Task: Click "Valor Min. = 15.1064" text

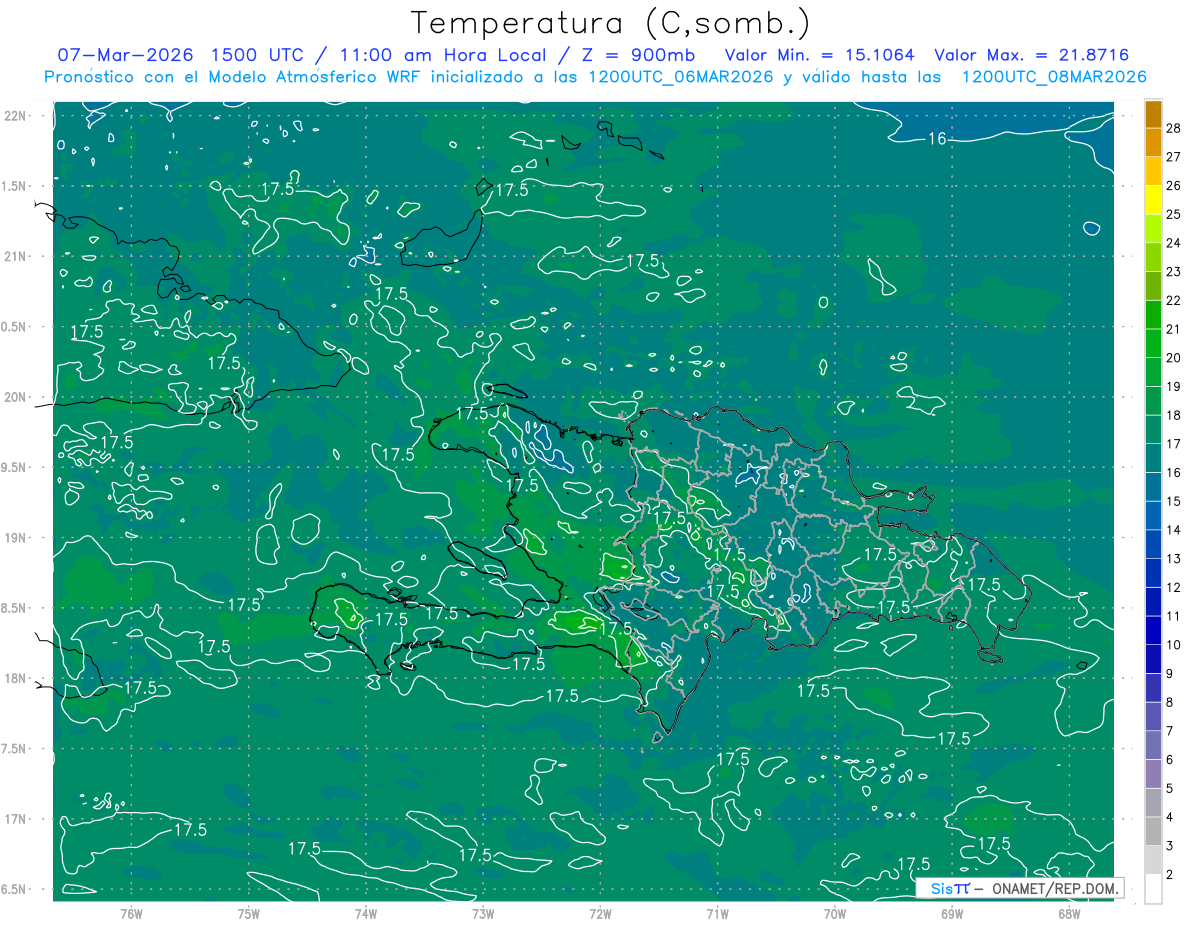Action: tap(819, 55)
